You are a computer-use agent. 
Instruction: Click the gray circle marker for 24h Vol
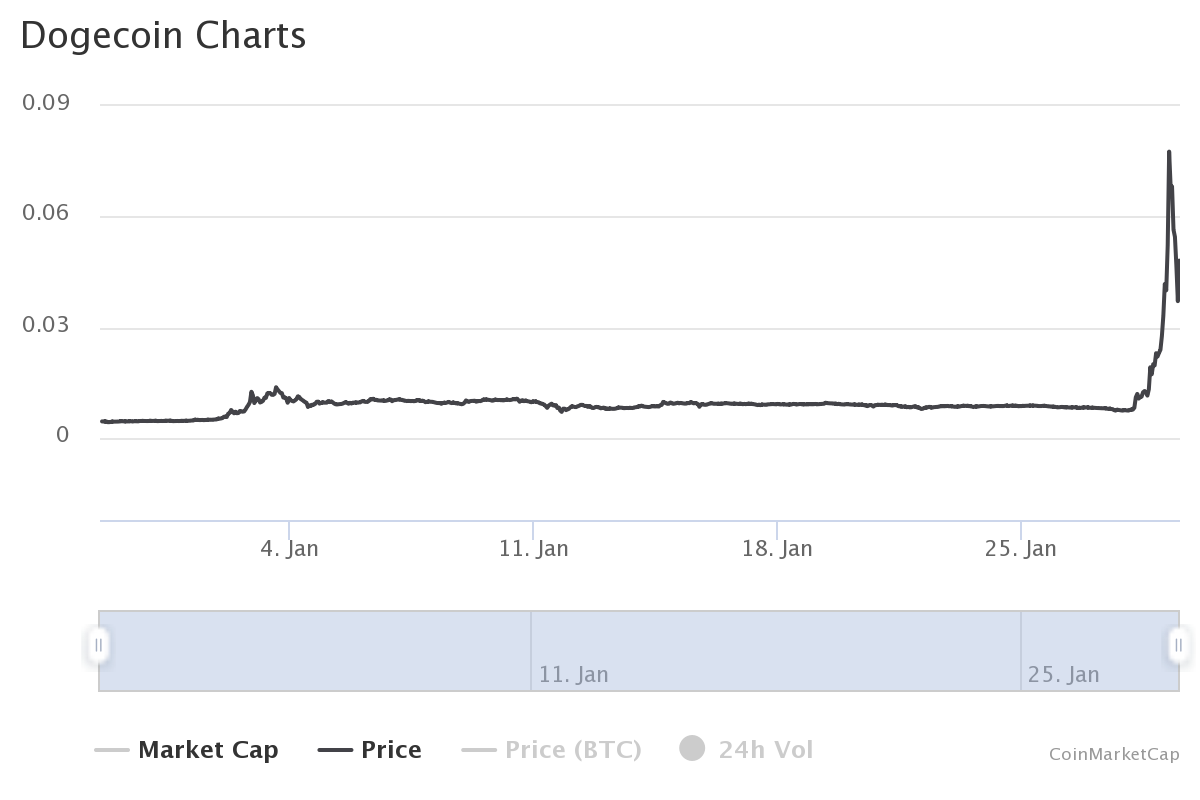tap(692, 748)
